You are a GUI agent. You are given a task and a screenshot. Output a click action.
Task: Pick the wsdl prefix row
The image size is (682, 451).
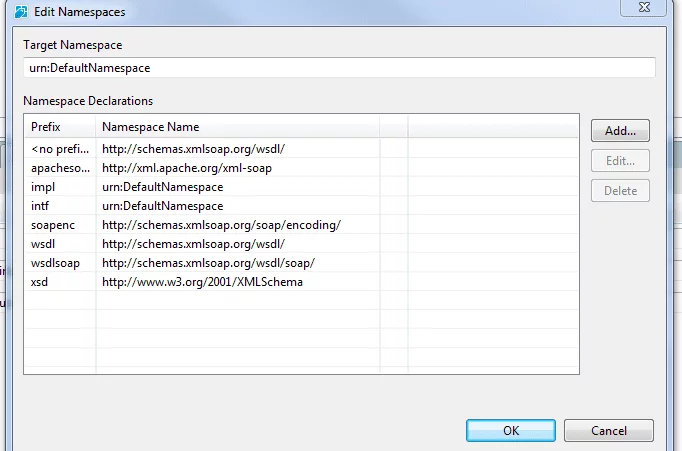pyautogui.click(x=60, y=244)
